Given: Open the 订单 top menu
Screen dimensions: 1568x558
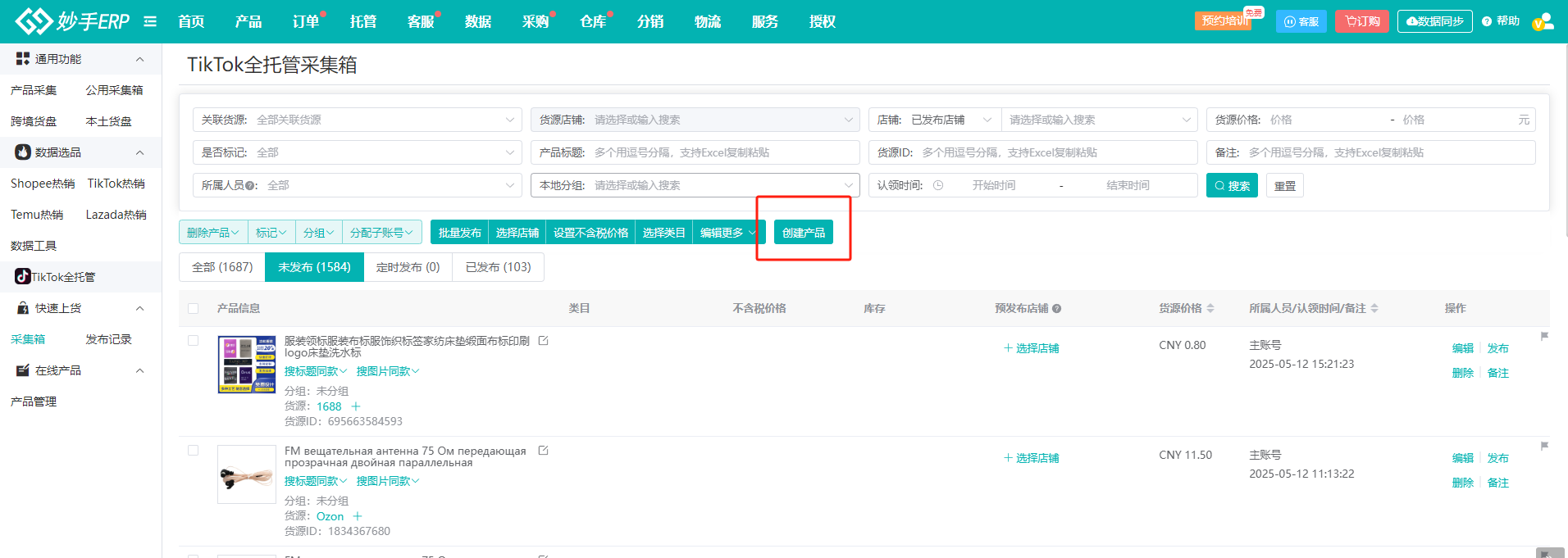Looking at the screenshot, I should (306, 21).
